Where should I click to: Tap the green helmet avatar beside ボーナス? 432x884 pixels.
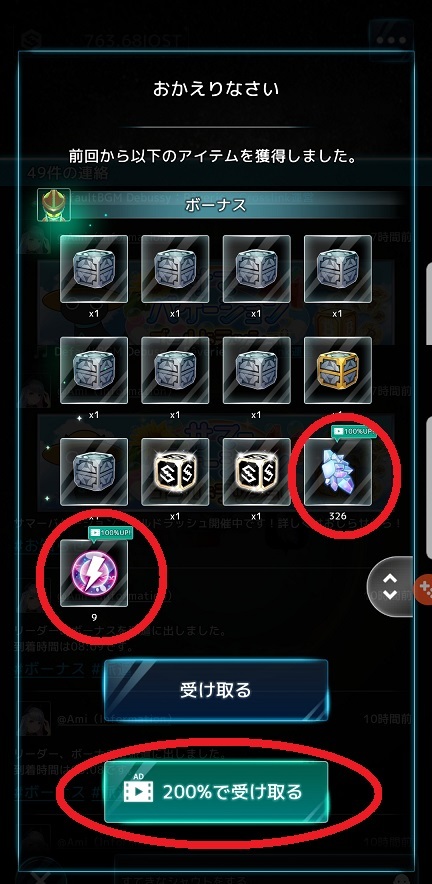tap(54, 205)
